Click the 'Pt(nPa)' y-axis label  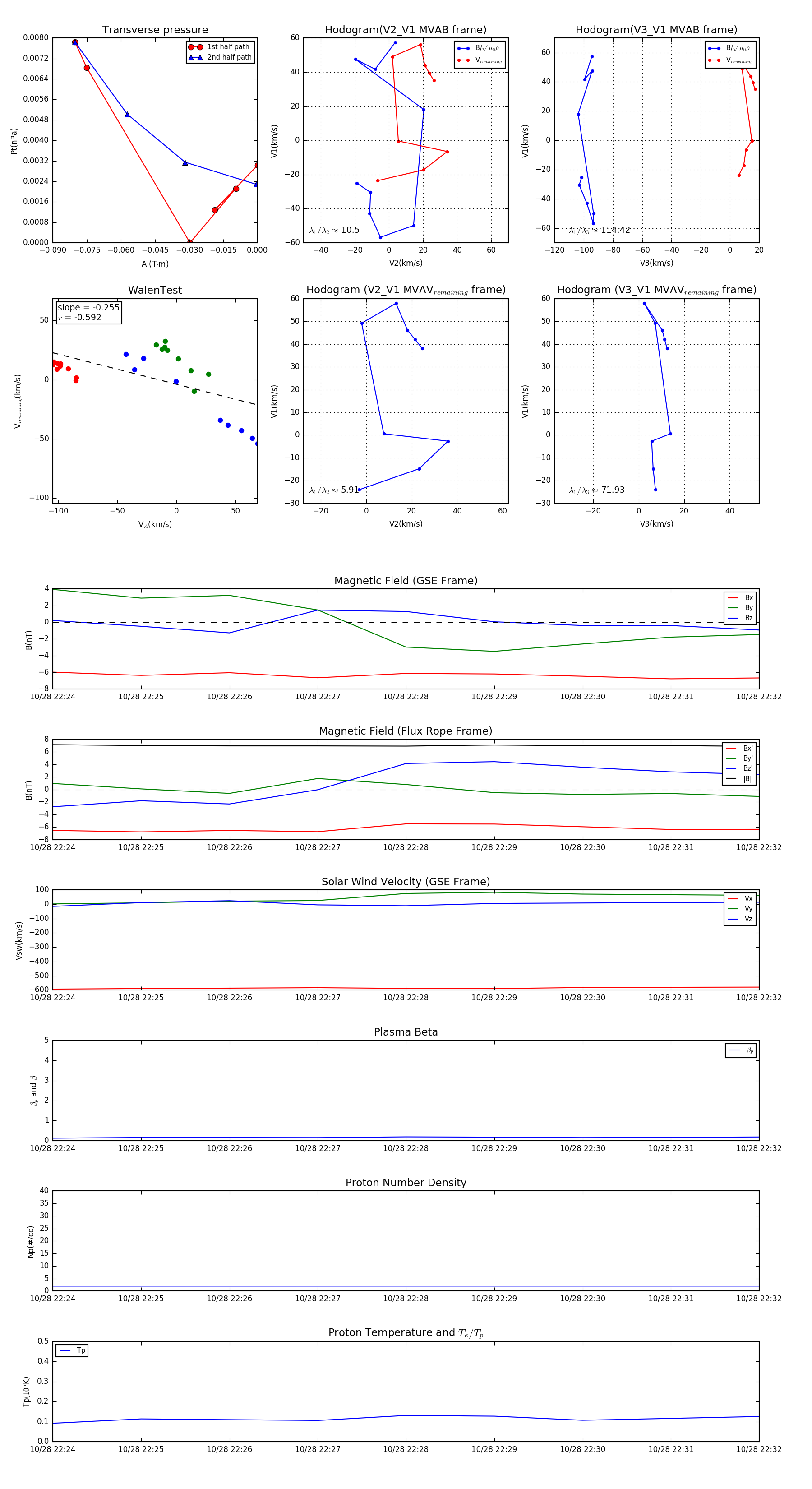[14, 141]
